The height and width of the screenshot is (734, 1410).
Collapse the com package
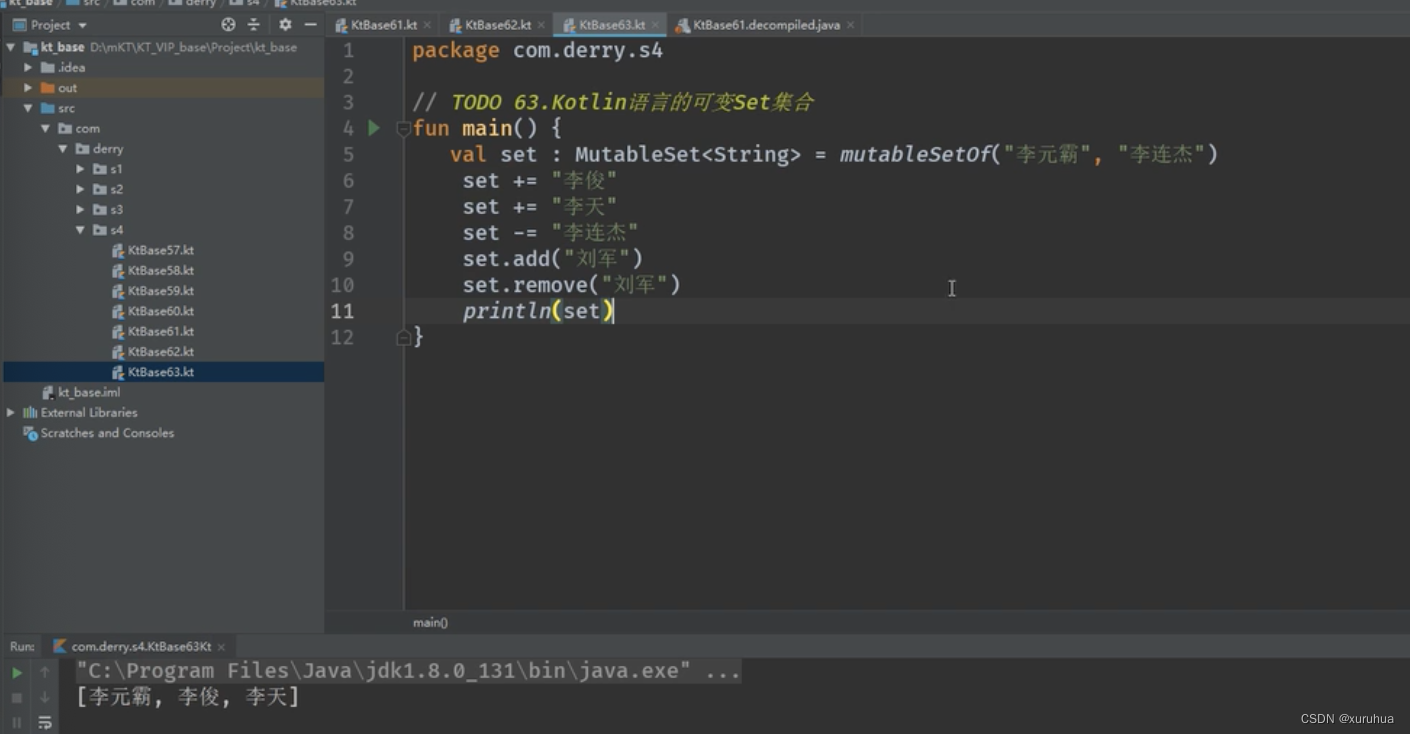[45, 128]
